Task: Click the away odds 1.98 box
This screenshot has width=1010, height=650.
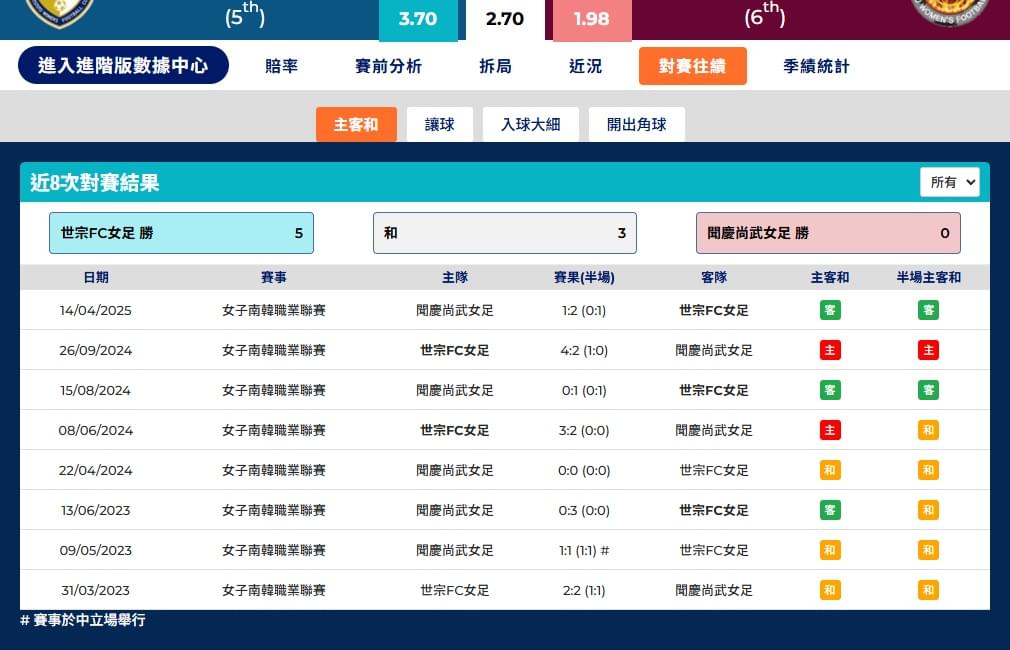Action: (591, 19)
